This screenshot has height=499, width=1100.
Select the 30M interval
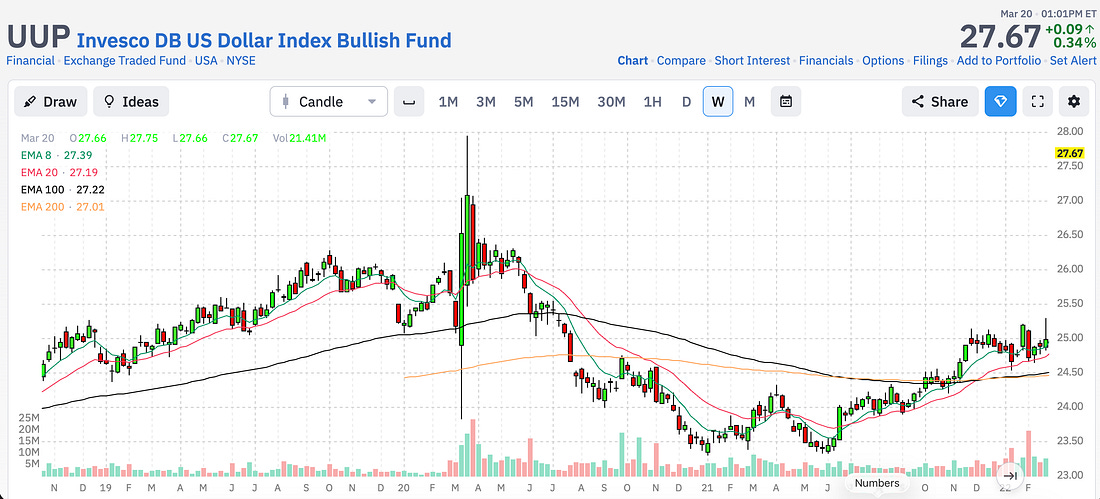coord(611,102)
